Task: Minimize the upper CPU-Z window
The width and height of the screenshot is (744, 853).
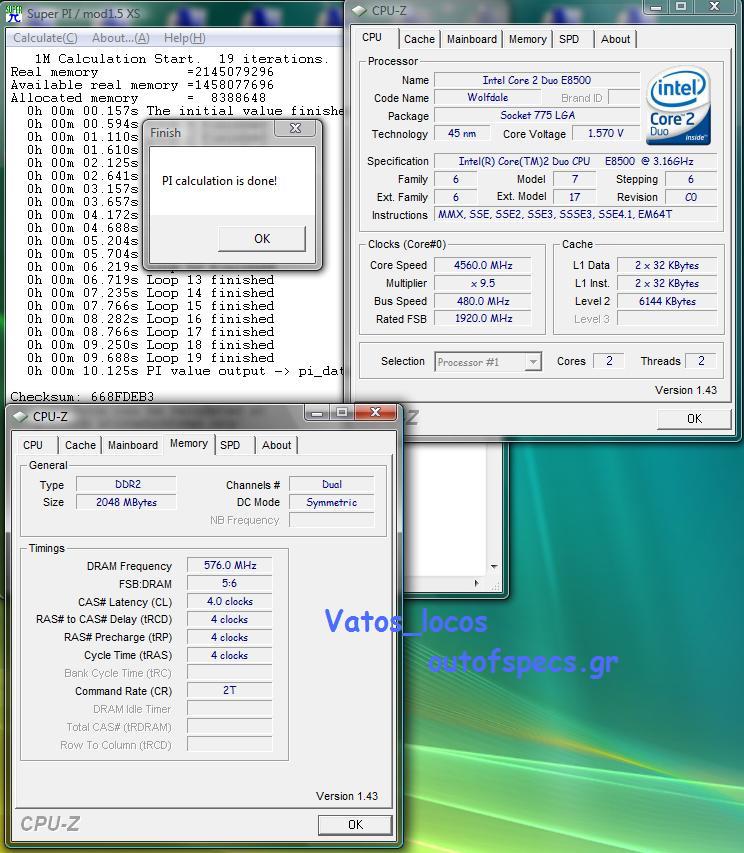Action: tap(656, 7)
